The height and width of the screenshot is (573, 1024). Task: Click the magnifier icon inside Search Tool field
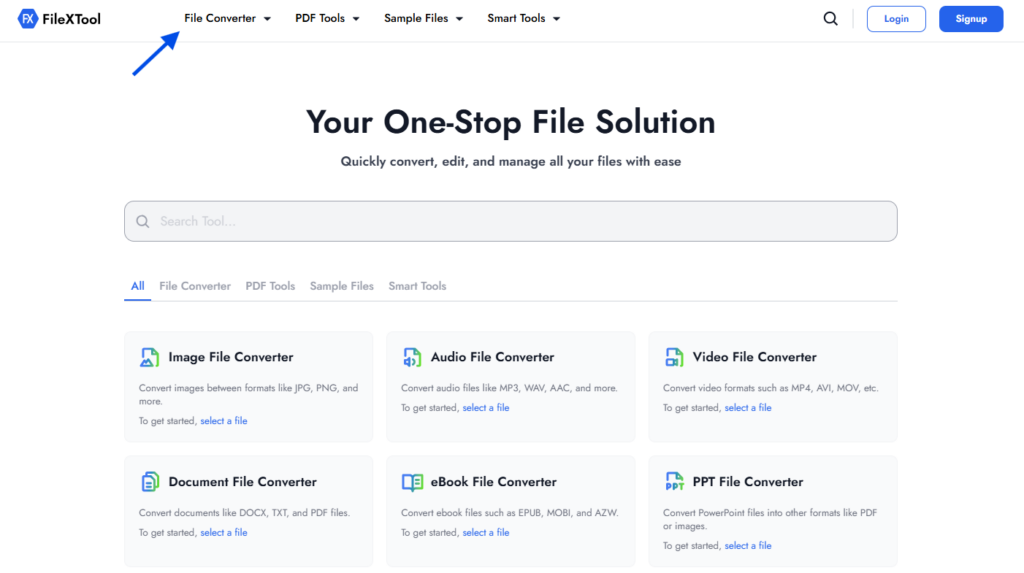click(142, 221)
